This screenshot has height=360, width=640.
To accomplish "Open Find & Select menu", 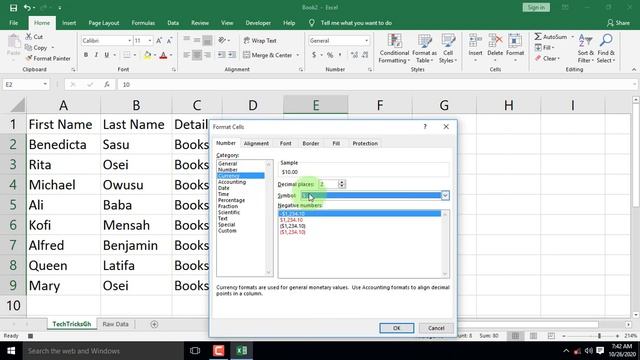I will [606, 49].
